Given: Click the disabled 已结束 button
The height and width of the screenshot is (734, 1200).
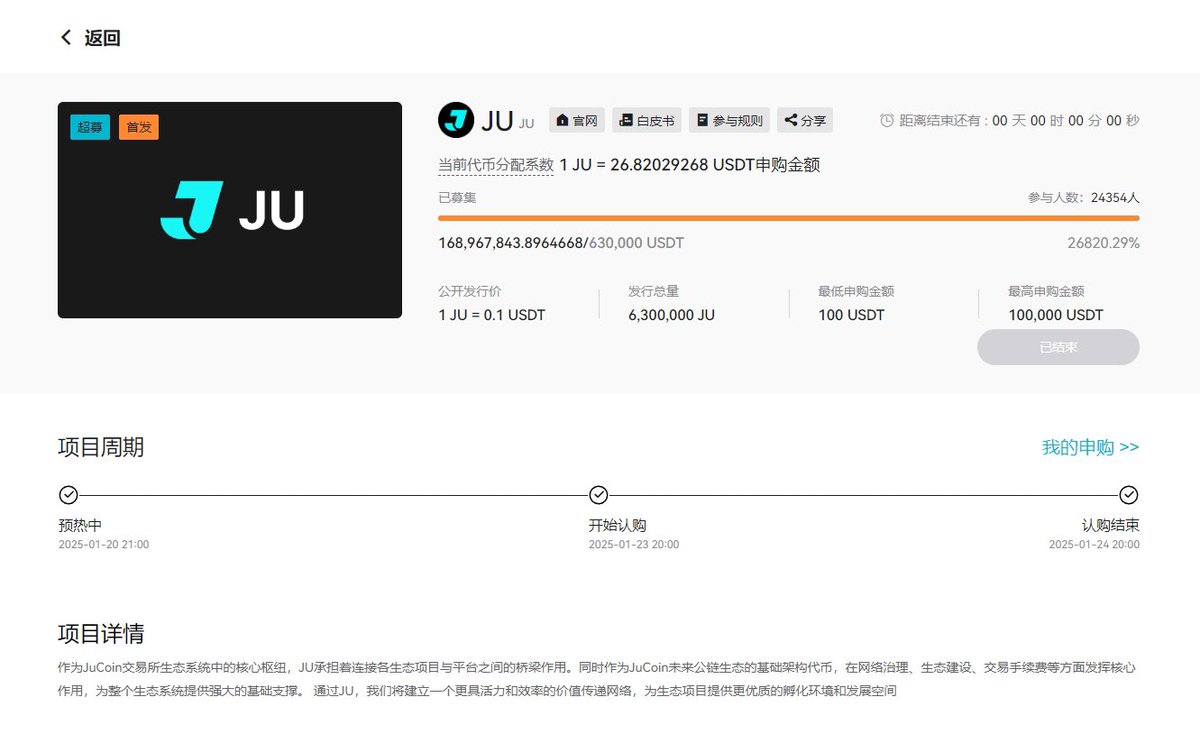Looking at the screenshot, I should pyautogui.click(x=1057, y=347).
